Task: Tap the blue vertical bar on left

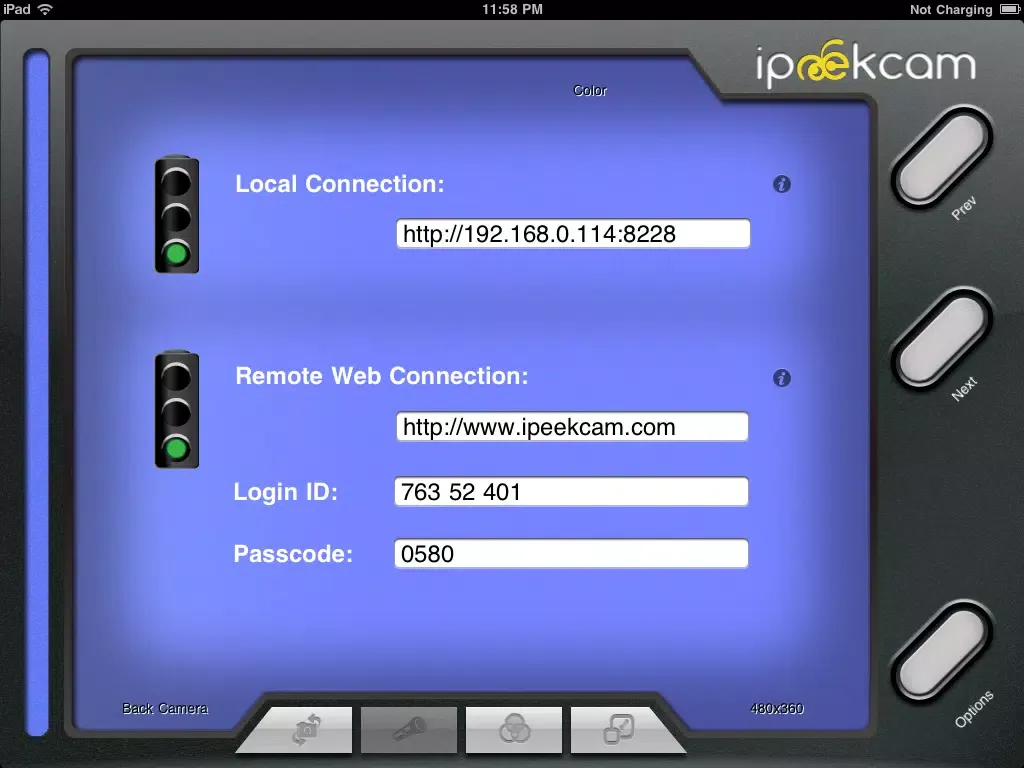Action: 37,392
